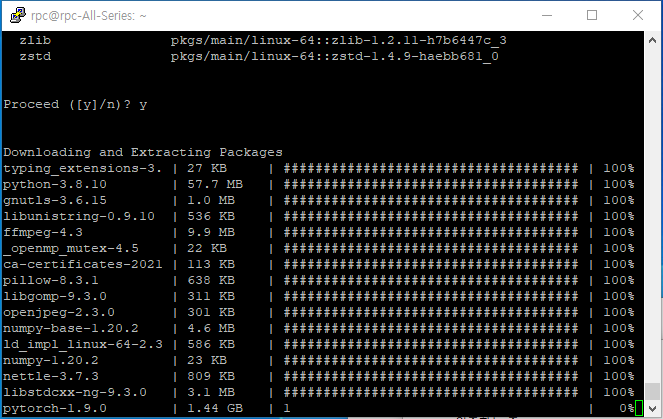Click the scrollbar down arrow
Screen dimensions: 663x419
652,408
